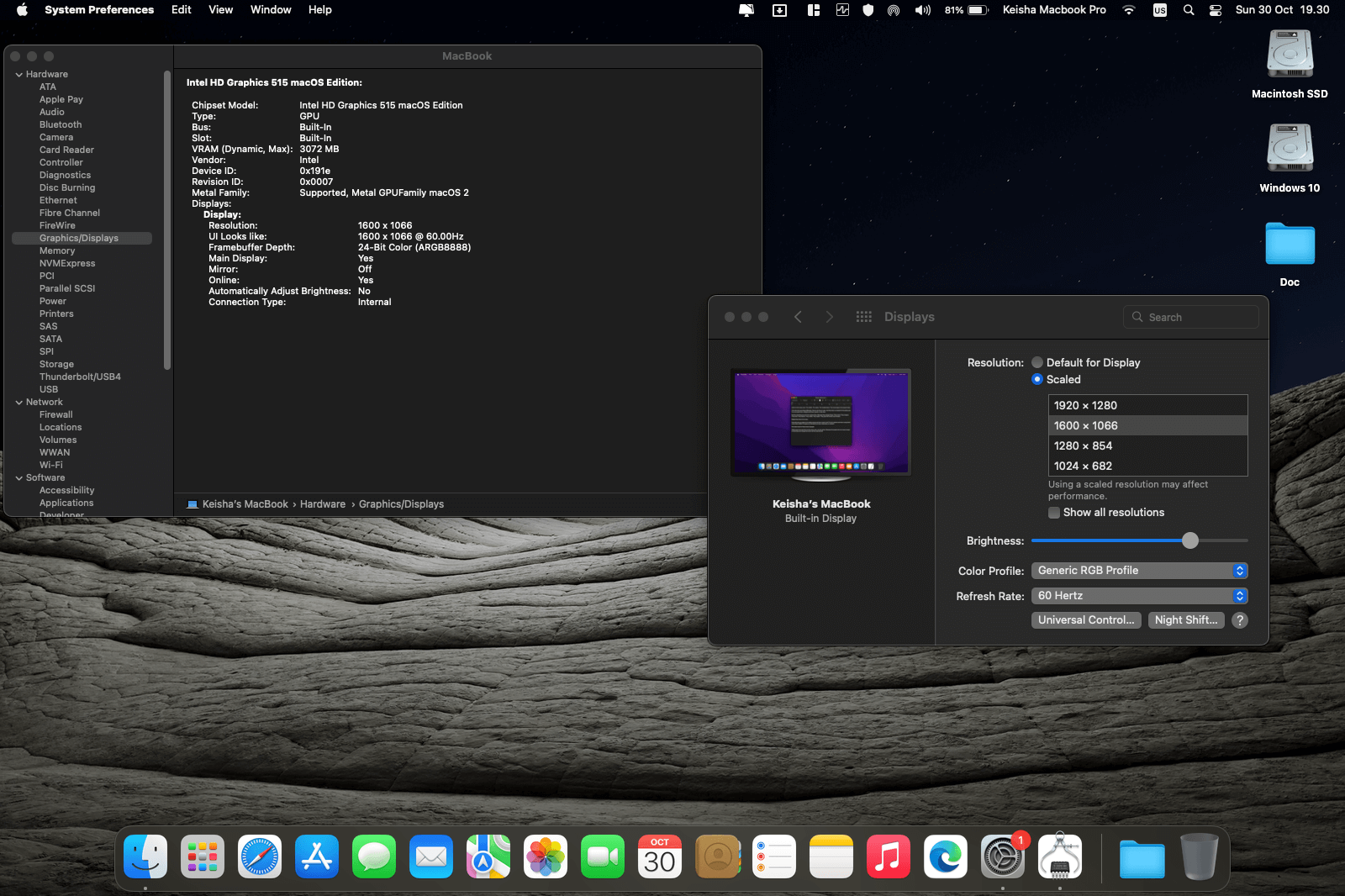The image size is (1345, 896).
Task: Collapse the Hardware section in sidebar
Action: [18, 75]
